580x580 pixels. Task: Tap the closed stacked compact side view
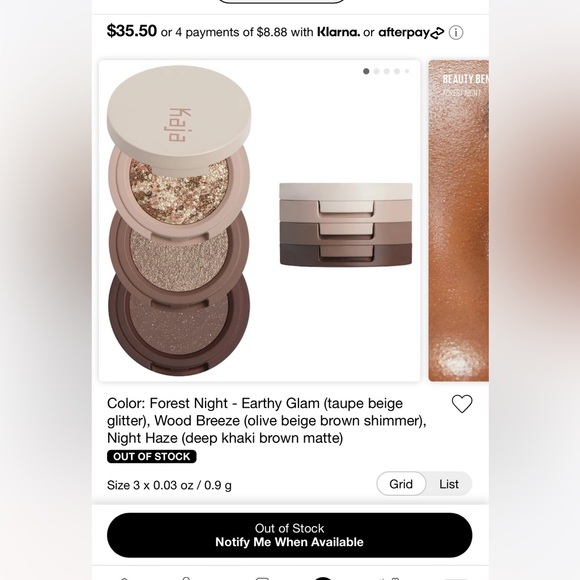click(346, 225)
